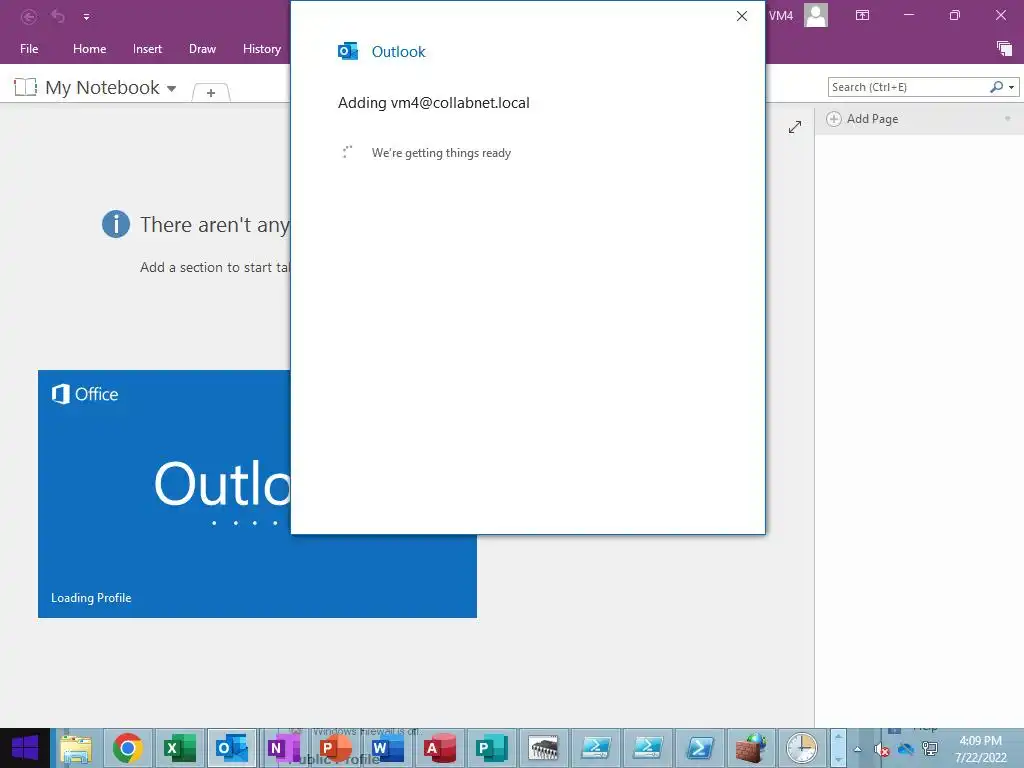Viewport: 1024px width, 768px height.
Task: Click the Loading Profile text on splash
Action: coord(91,598)
